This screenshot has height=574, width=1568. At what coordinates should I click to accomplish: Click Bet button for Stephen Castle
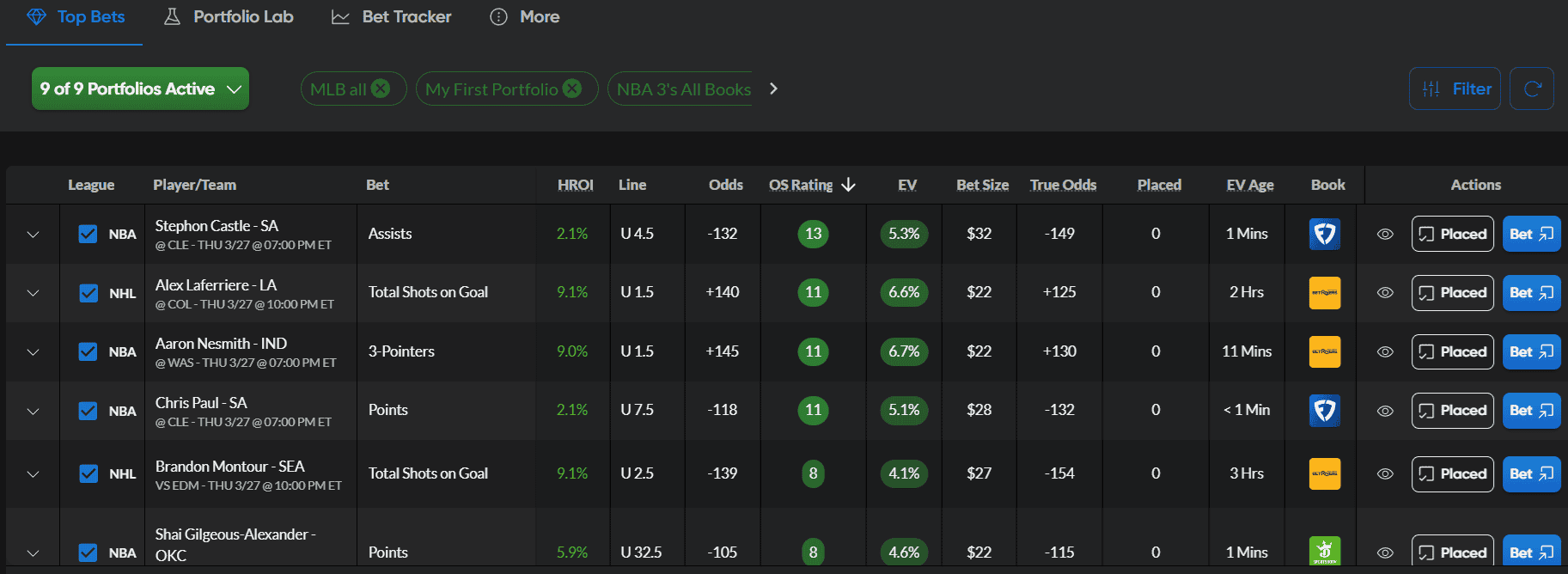point(1531,234)
